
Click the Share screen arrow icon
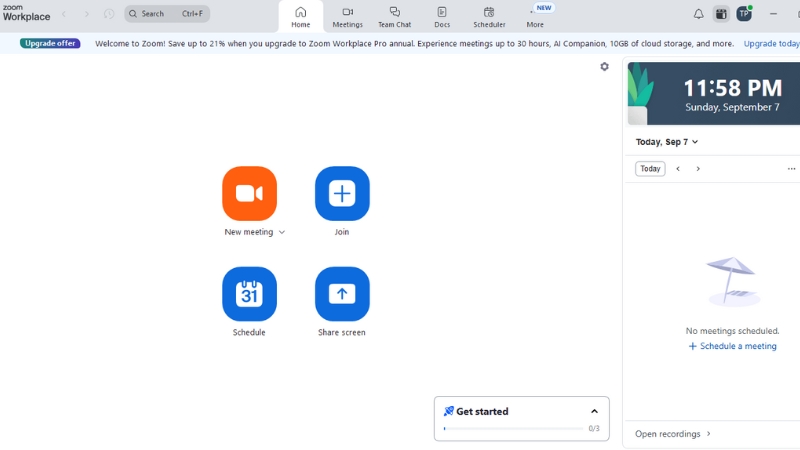point(342,294)
